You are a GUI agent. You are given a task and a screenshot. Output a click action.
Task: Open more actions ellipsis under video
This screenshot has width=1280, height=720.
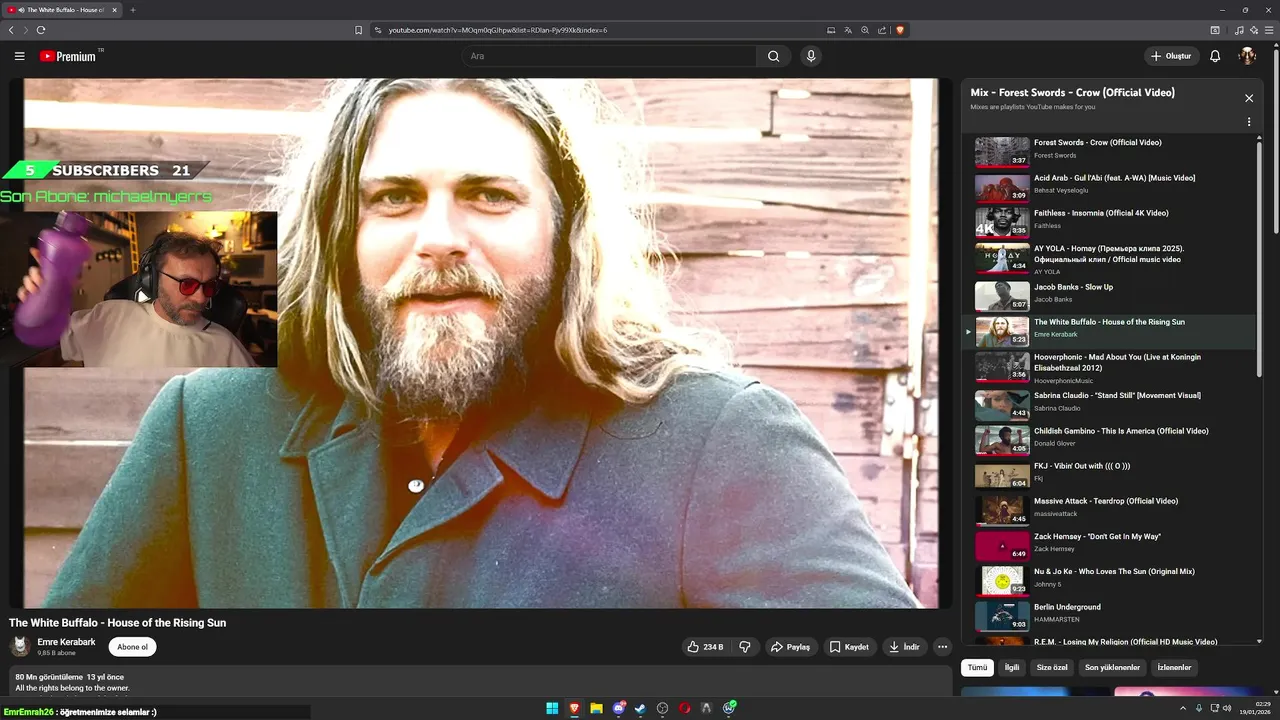coord(942,647)
